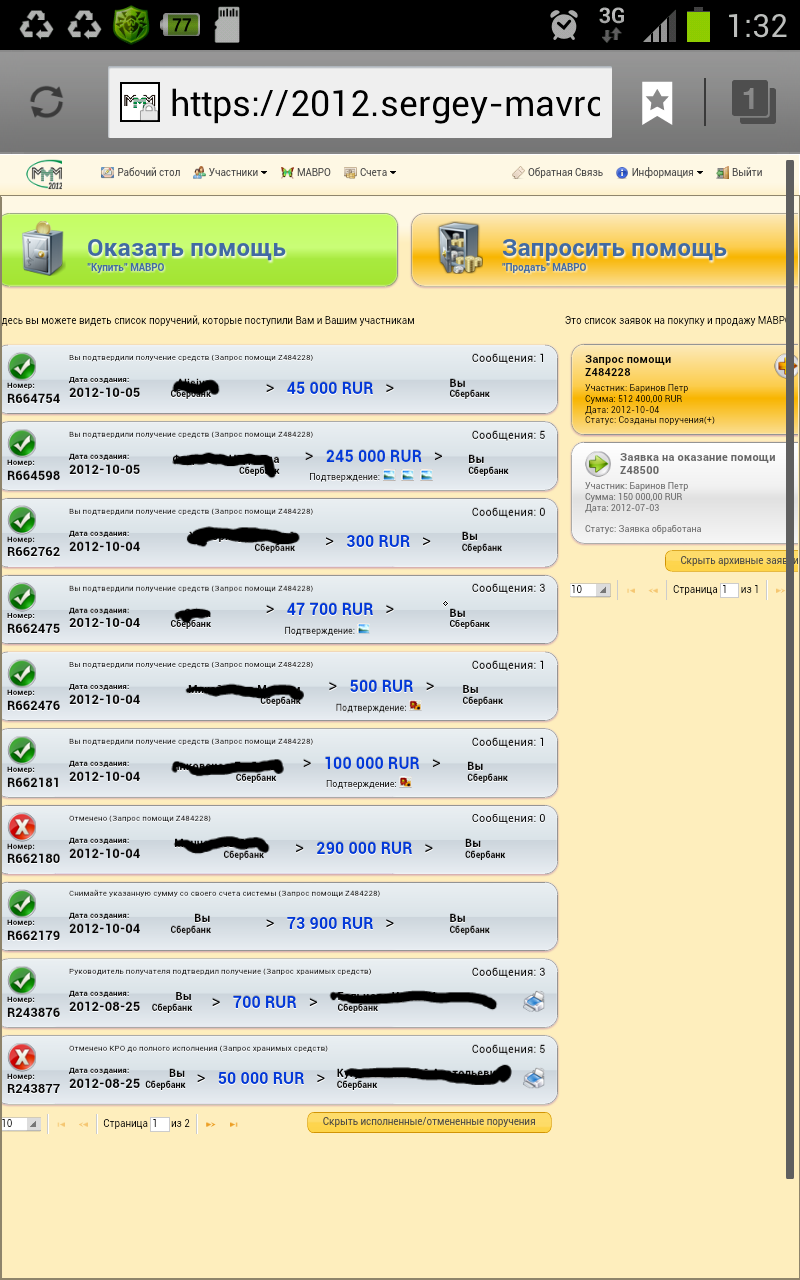This screenshot has width=800, height=1280.
Task: Expand the Счета dropdown menu
Action: pyautogui.click(x=370, y=172)
